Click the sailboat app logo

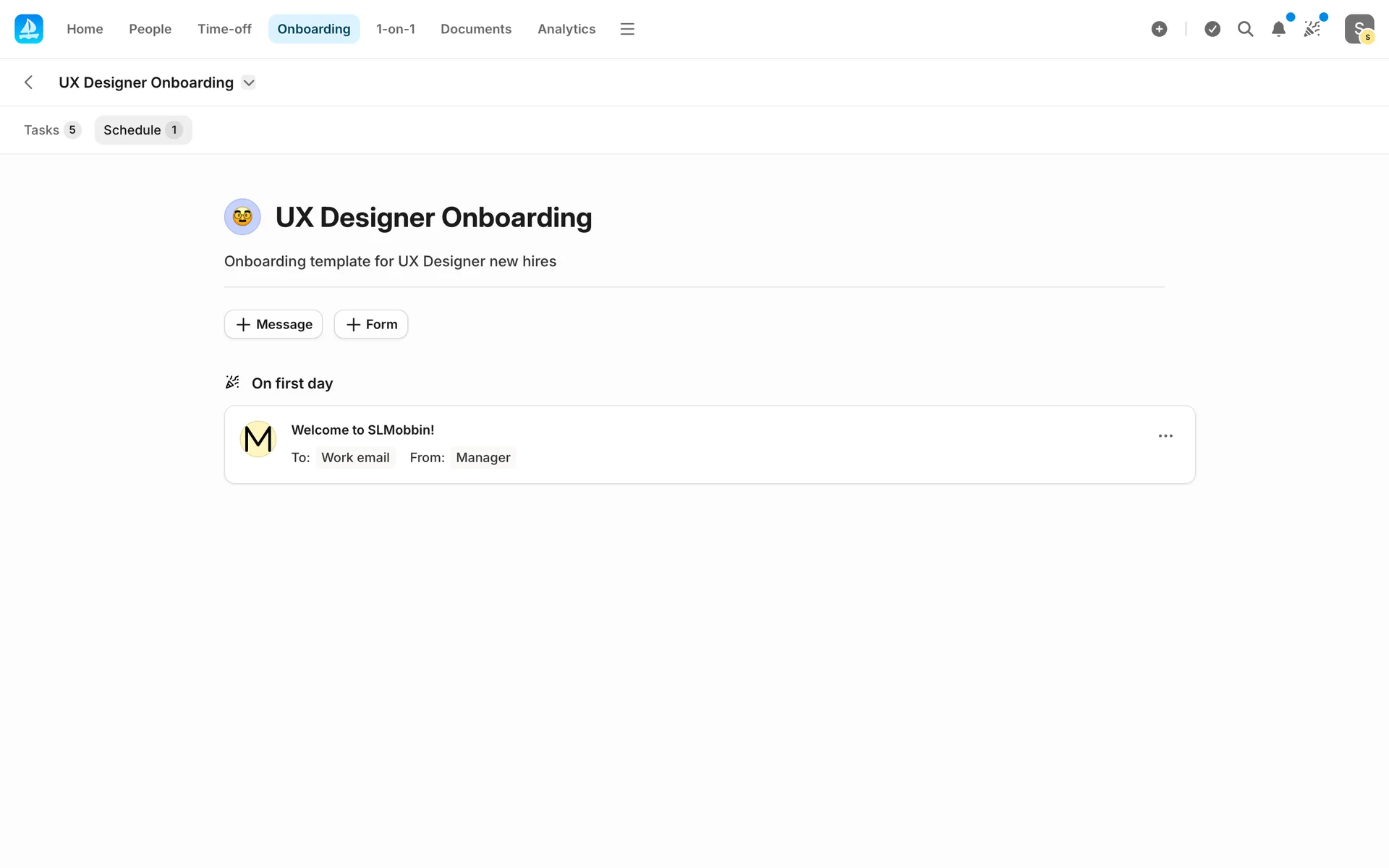[x=29, y=29]
